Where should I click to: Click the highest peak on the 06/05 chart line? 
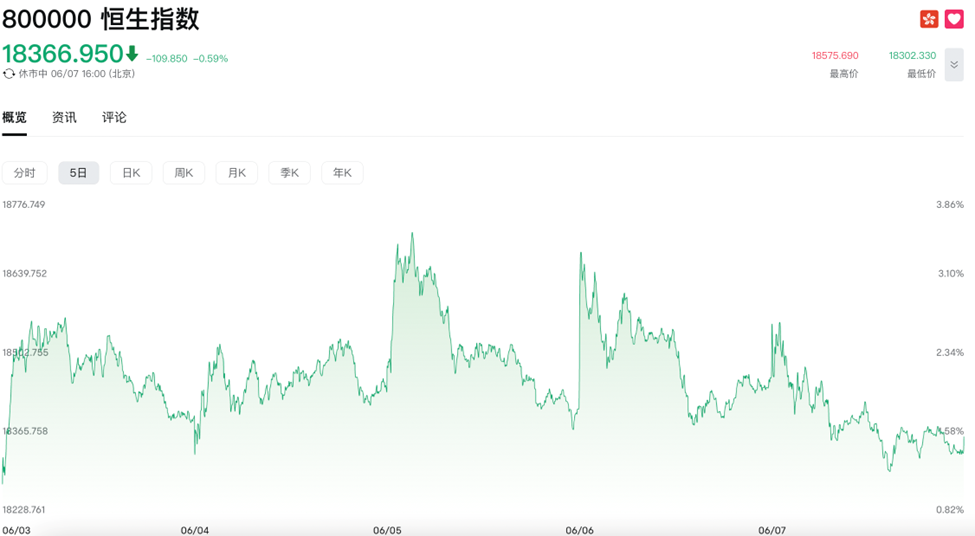(412, 234)
